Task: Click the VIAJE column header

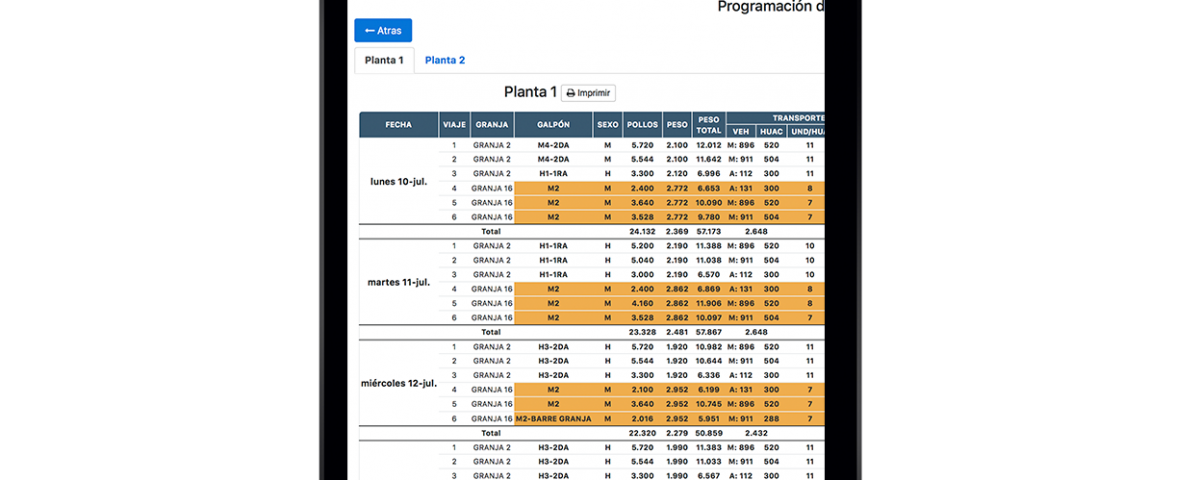Action: (453, 125)
